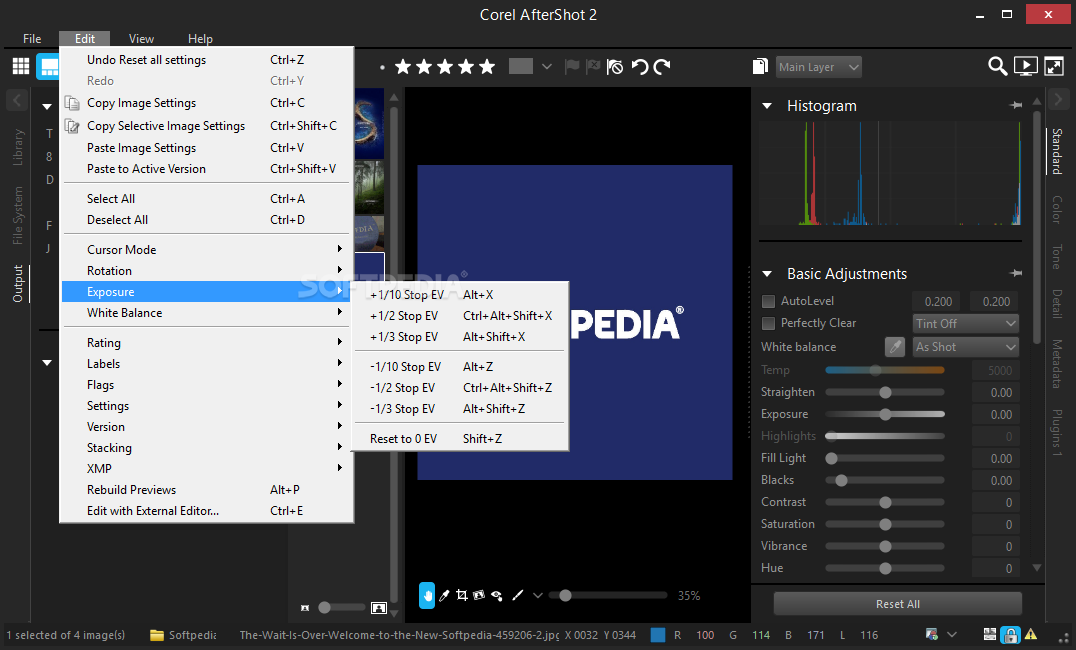Open White Balance submenu
Viewport: 1076px width, 650px height.
[x=206, y=313]
